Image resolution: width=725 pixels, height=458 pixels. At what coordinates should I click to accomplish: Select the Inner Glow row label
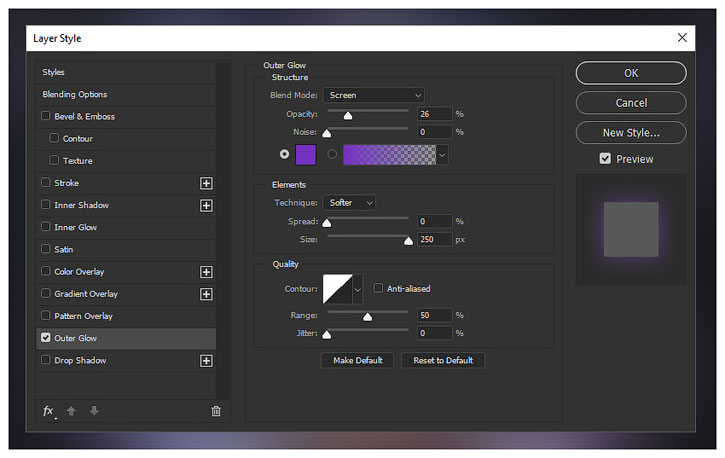(x=76, y=227)
